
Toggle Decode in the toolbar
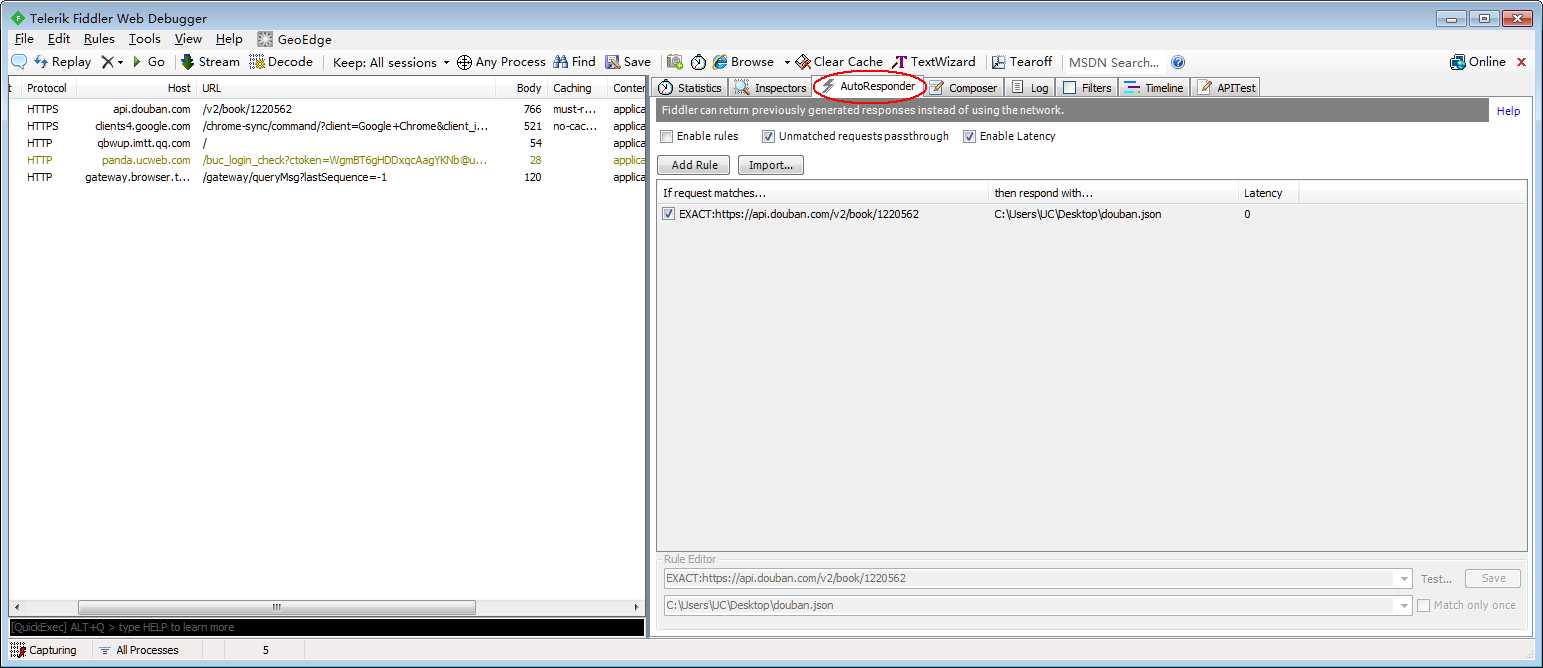[x=281, y=62]
